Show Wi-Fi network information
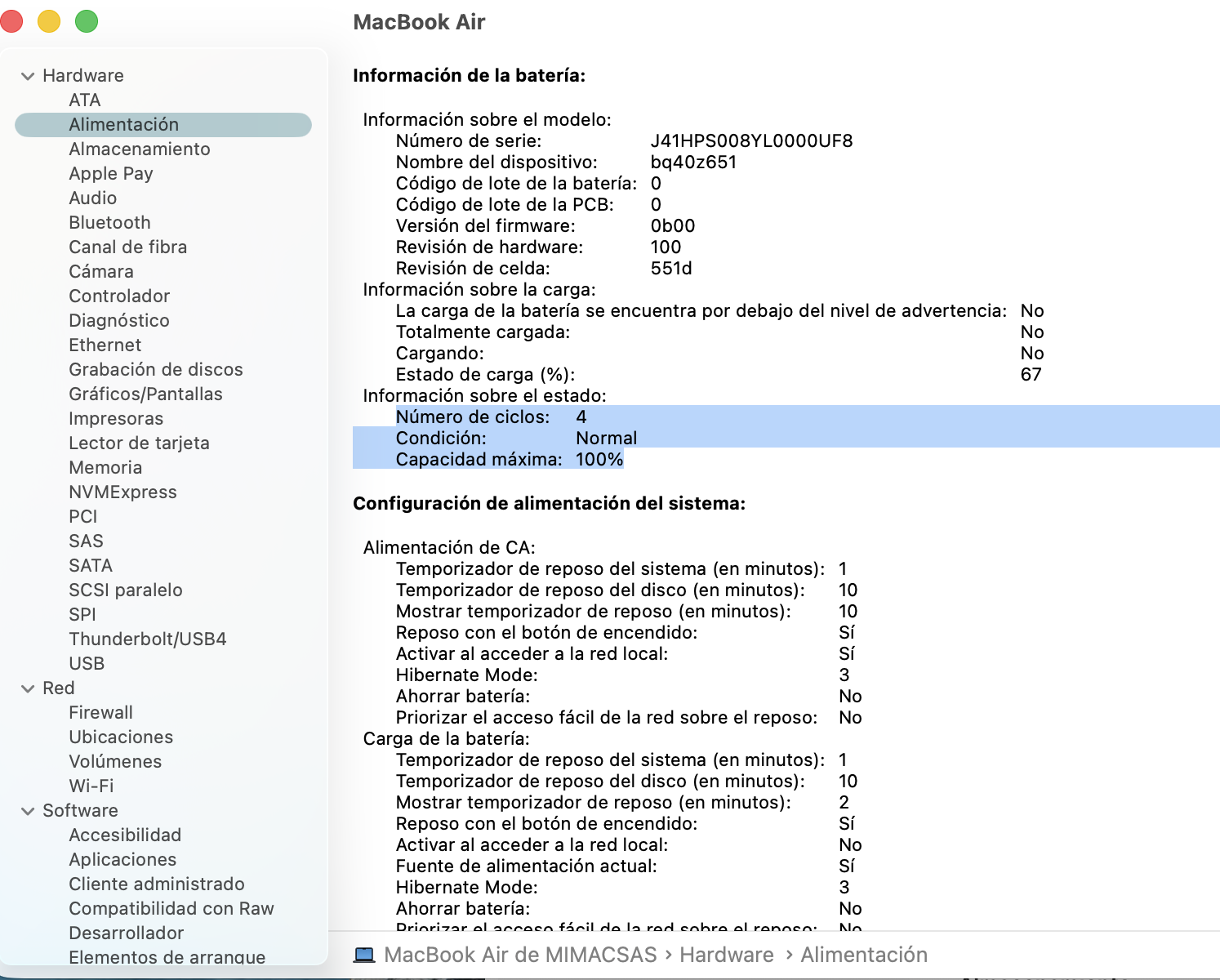This screenshot has width=1220, height=980. [x=91, y=786]
